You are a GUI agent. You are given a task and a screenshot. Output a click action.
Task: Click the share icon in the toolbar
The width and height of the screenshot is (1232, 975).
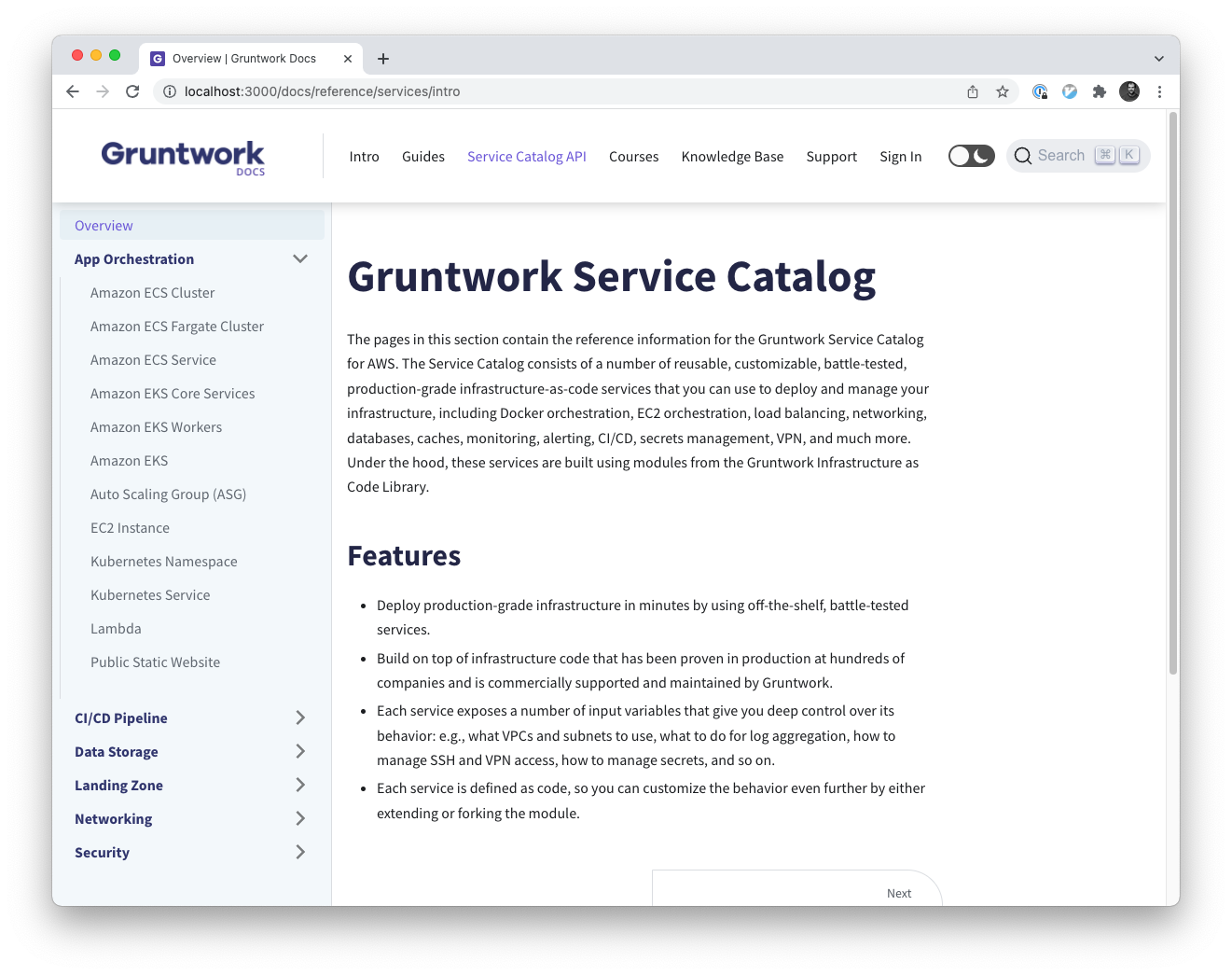click(973, 91)
